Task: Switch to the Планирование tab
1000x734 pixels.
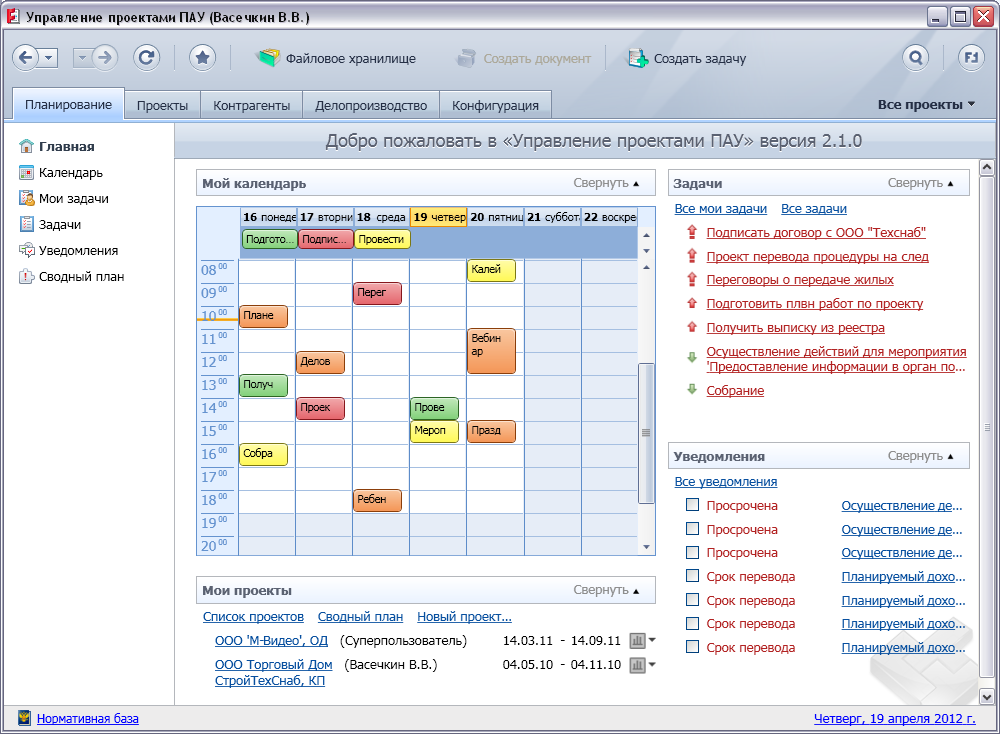Action: pyautogui.click(x=68, y=105)
